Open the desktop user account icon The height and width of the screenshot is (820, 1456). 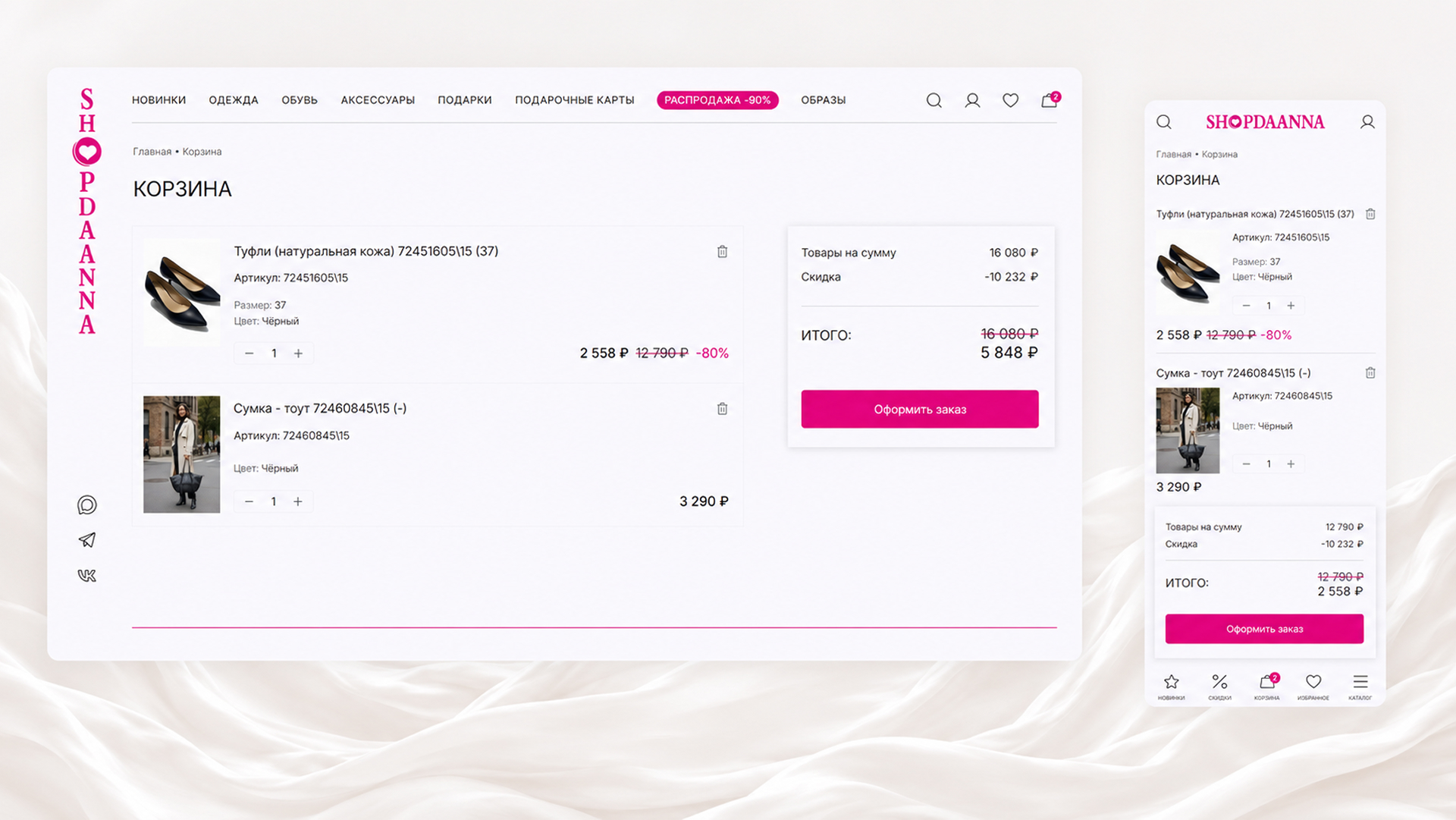click(x=972, y=100)
